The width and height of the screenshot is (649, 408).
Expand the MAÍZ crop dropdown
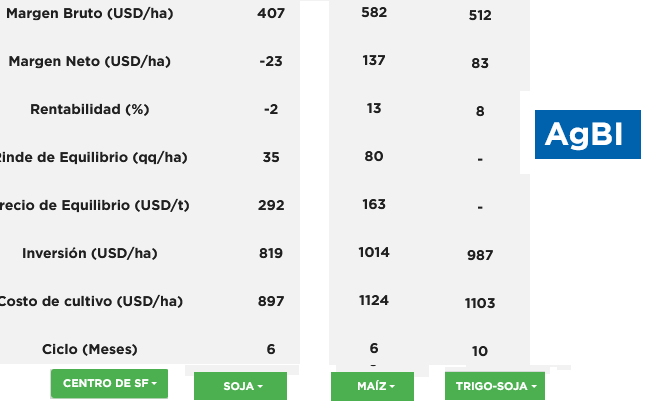click(x=373, y=386)
